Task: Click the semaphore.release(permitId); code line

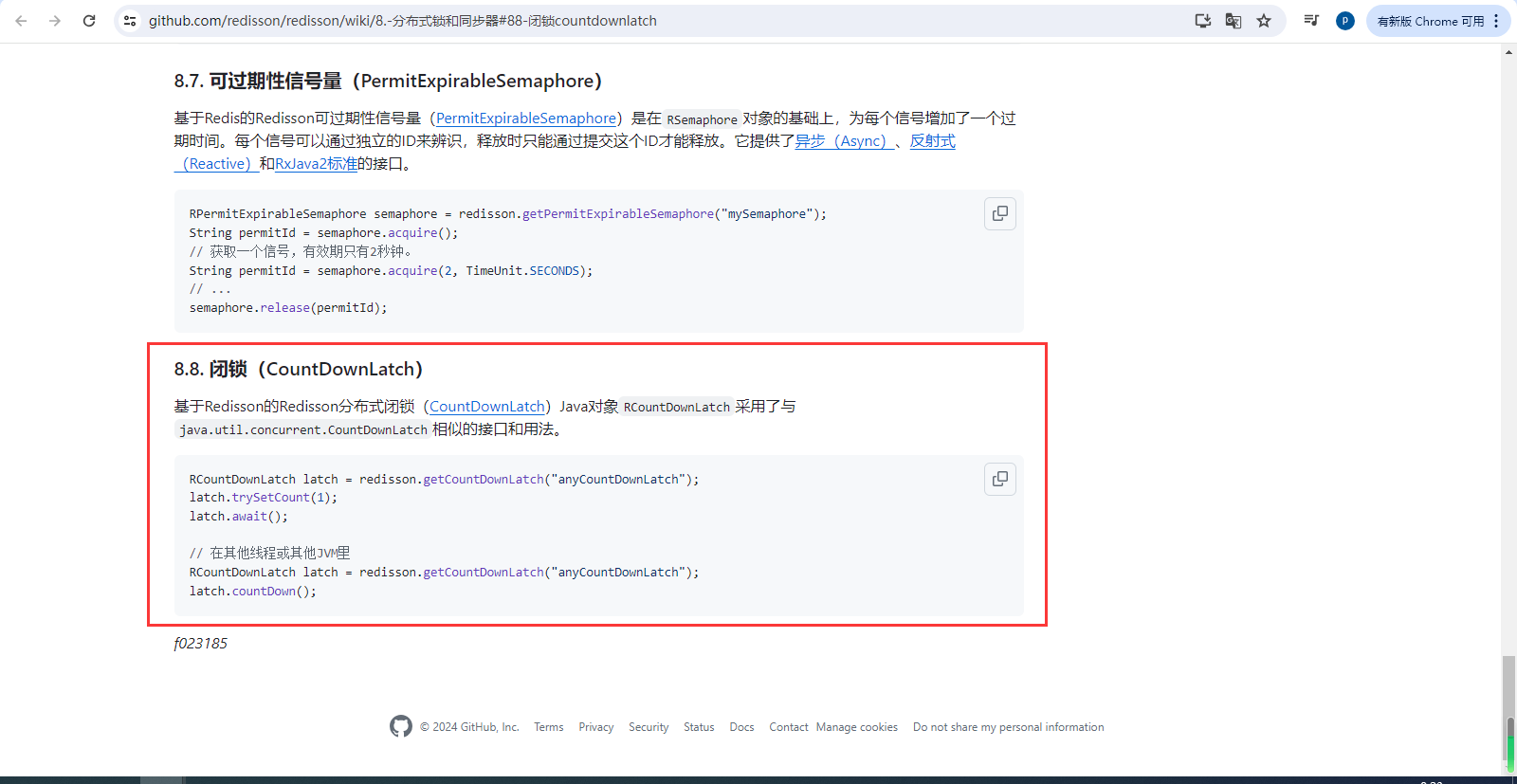Action: [x=288, y=308]
